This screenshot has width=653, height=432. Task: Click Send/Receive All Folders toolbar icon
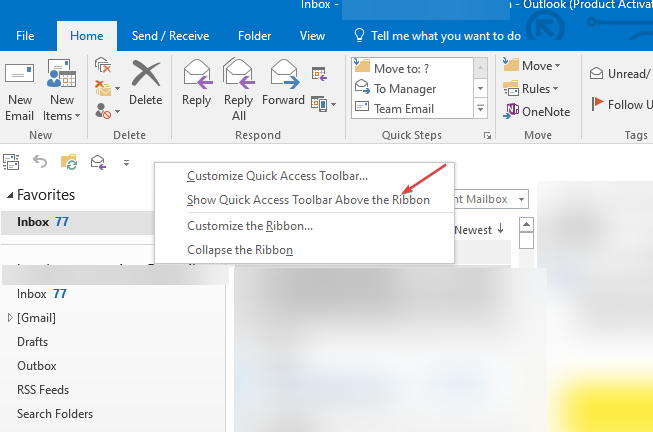(x=69, y=162)
